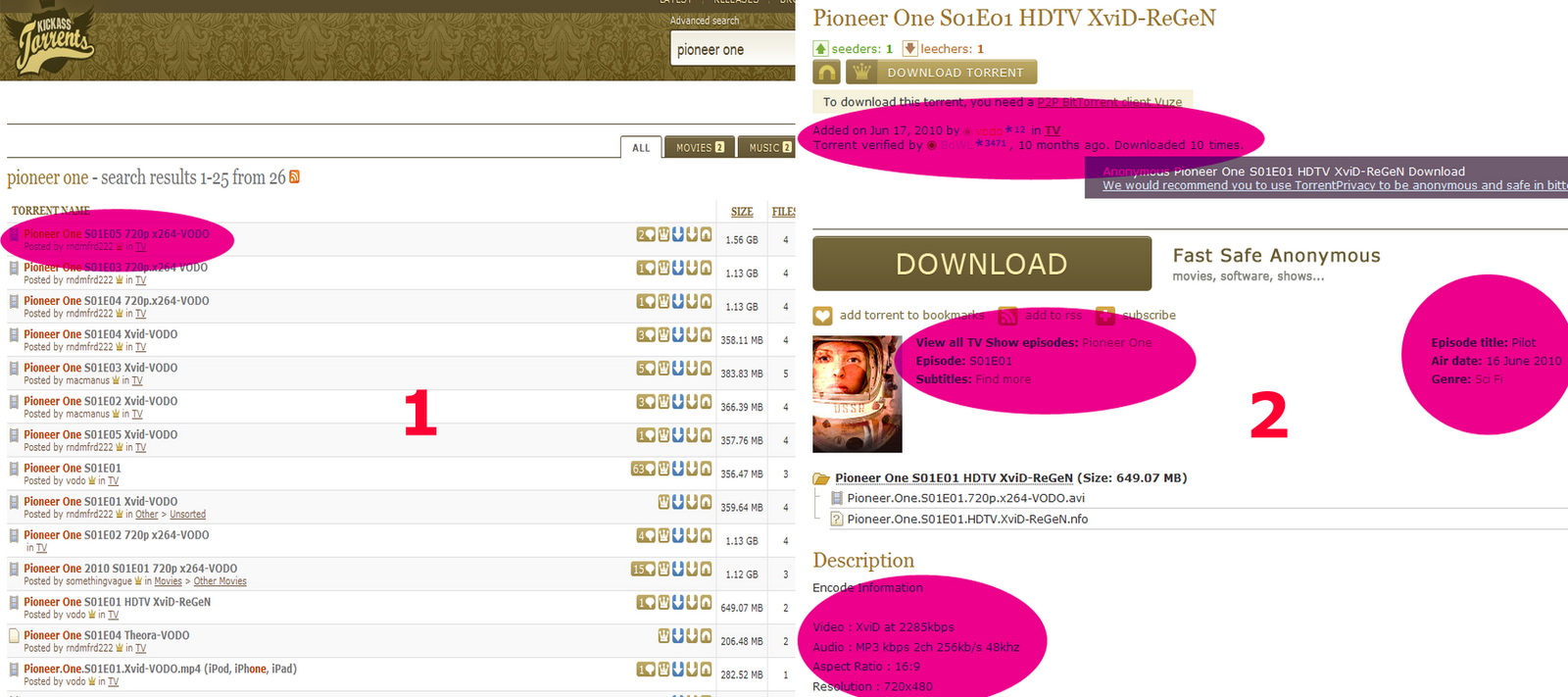This screenshot has width=1568, height=697.
Task: Click verified crown icon for S01E01 Xvid-VODO row
Action: tap(663, 502)
